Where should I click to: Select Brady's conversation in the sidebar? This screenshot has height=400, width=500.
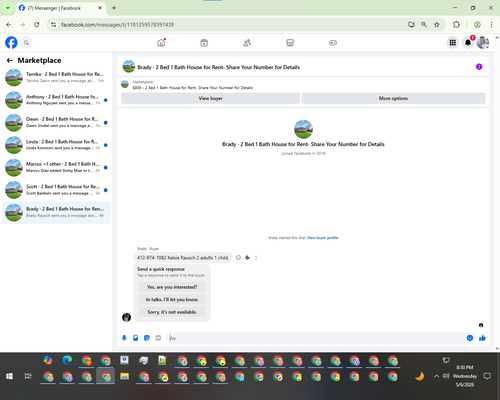56,212
